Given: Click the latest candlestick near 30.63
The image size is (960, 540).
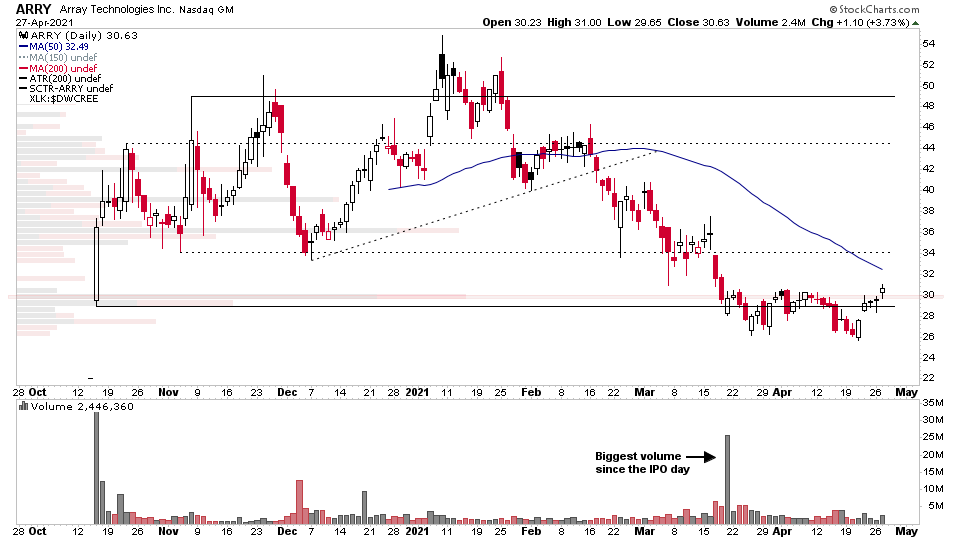Looking at the screenshot, I should [882, 291].
